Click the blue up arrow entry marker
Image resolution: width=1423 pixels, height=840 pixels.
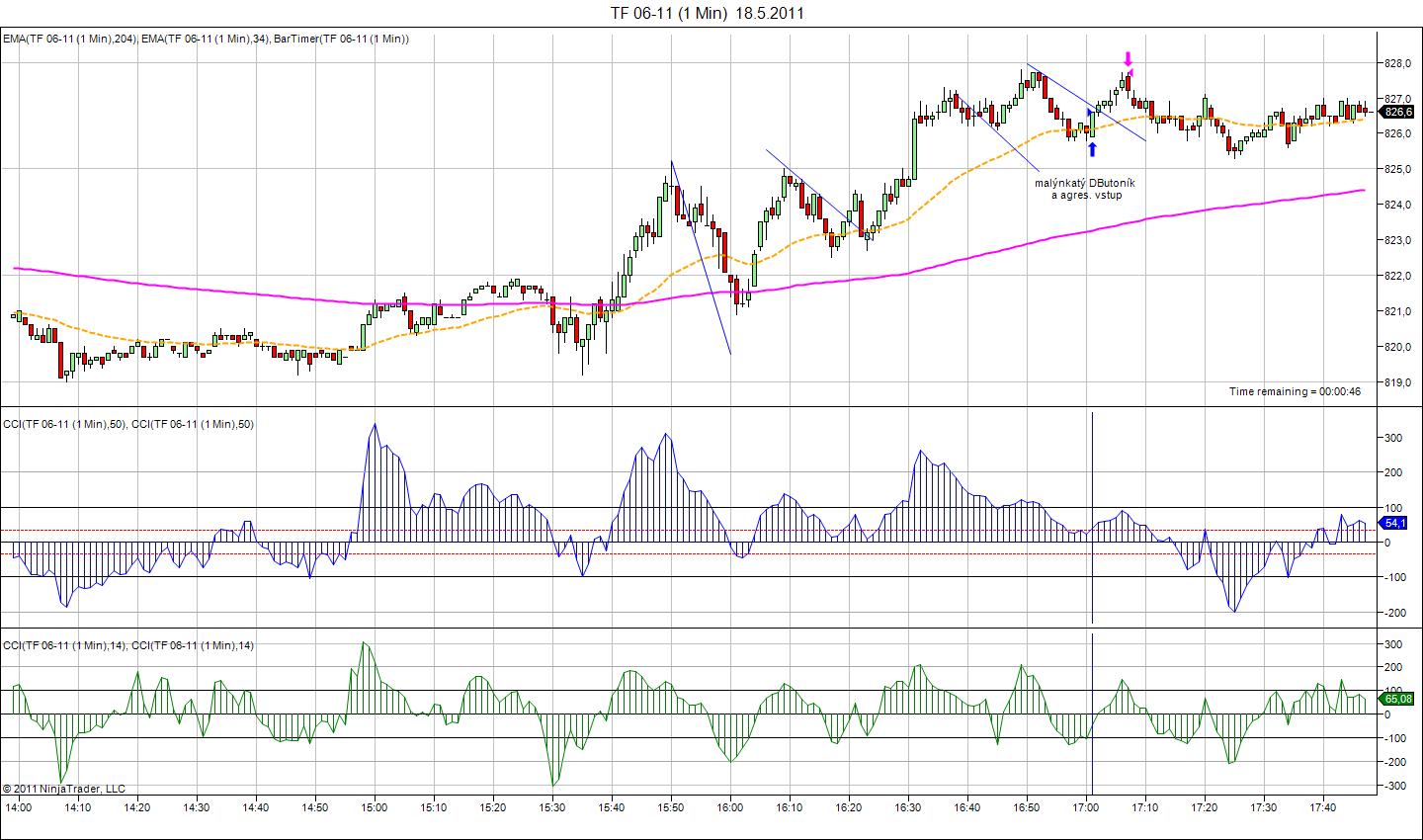tap(1092, 149)
